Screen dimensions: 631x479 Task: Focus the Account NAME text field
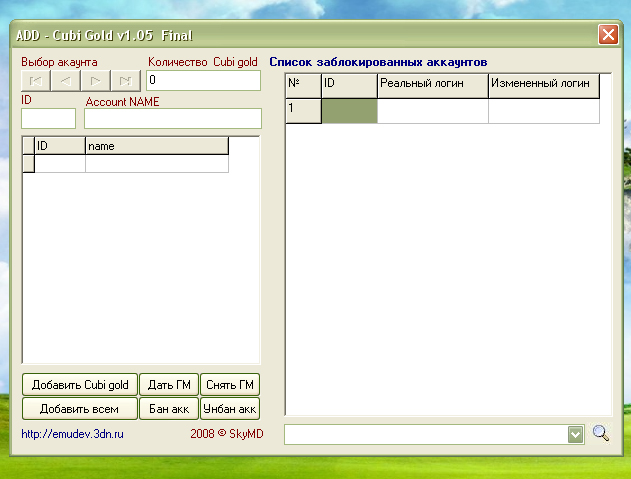pyautogui.click(x=172, y=118)
